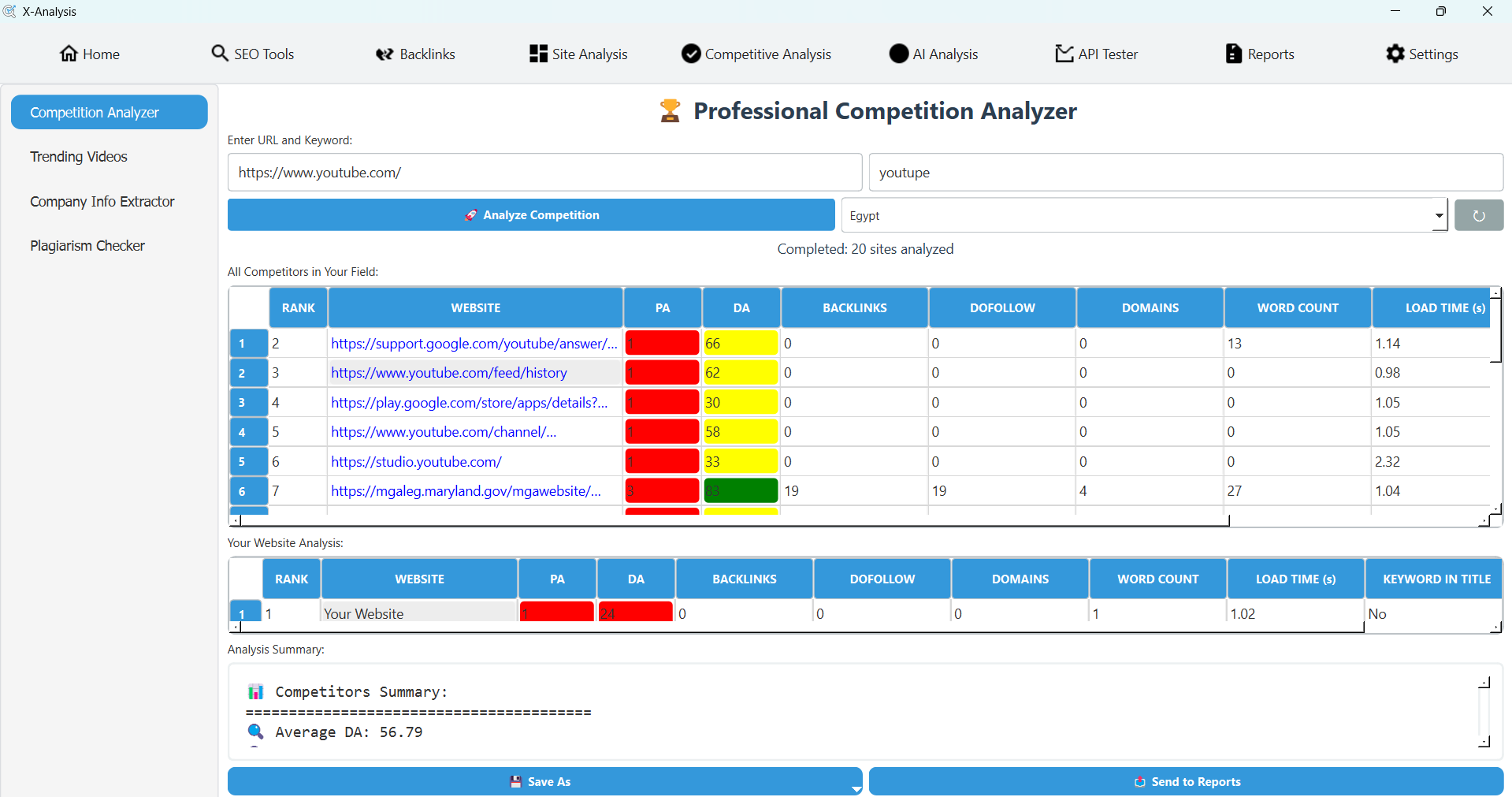1512x797 pixels.
Task: Expand the Egypt country dropdown
Action: point(1440,215)
